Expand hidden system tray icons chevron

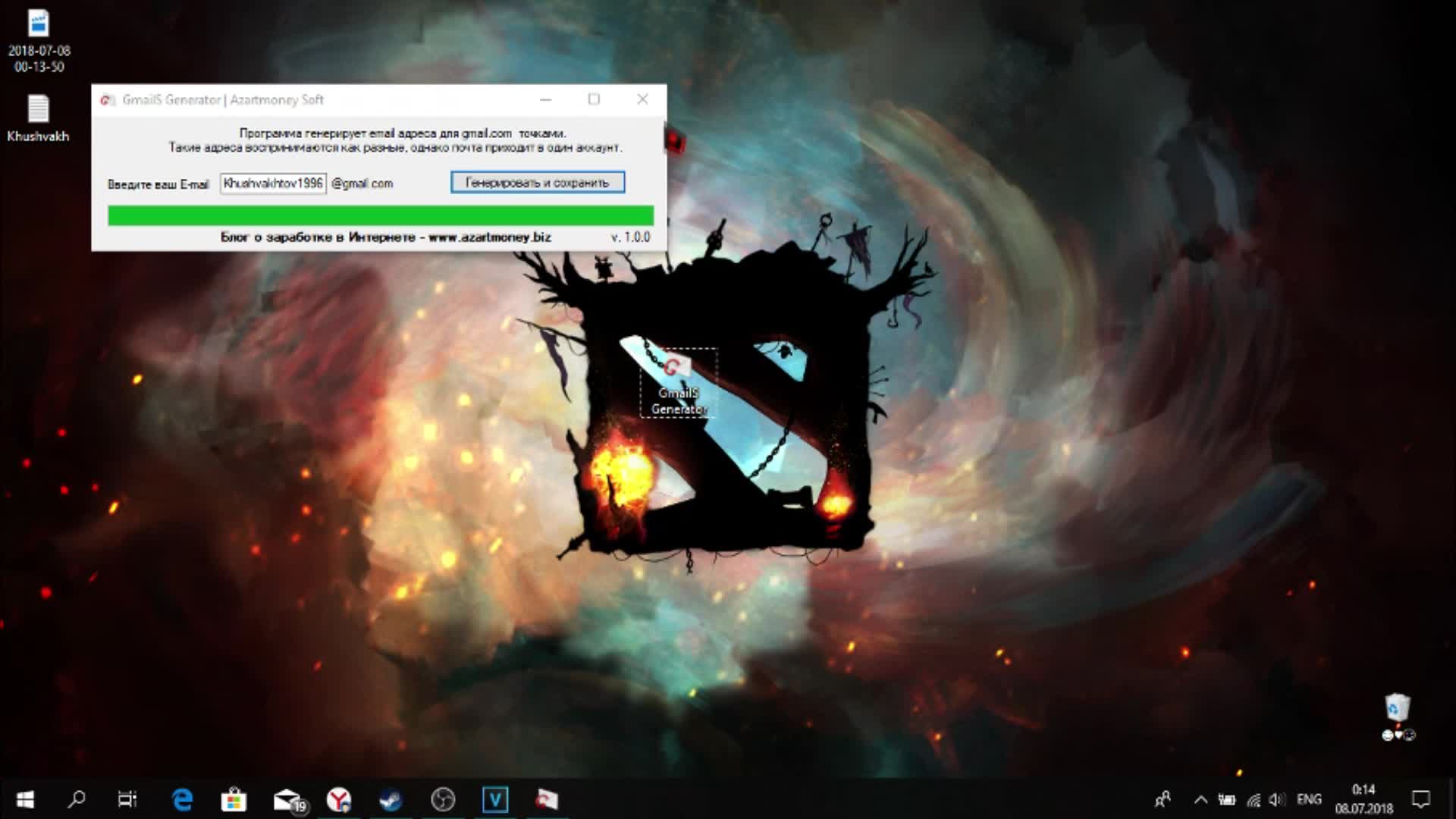(1200, 799)
